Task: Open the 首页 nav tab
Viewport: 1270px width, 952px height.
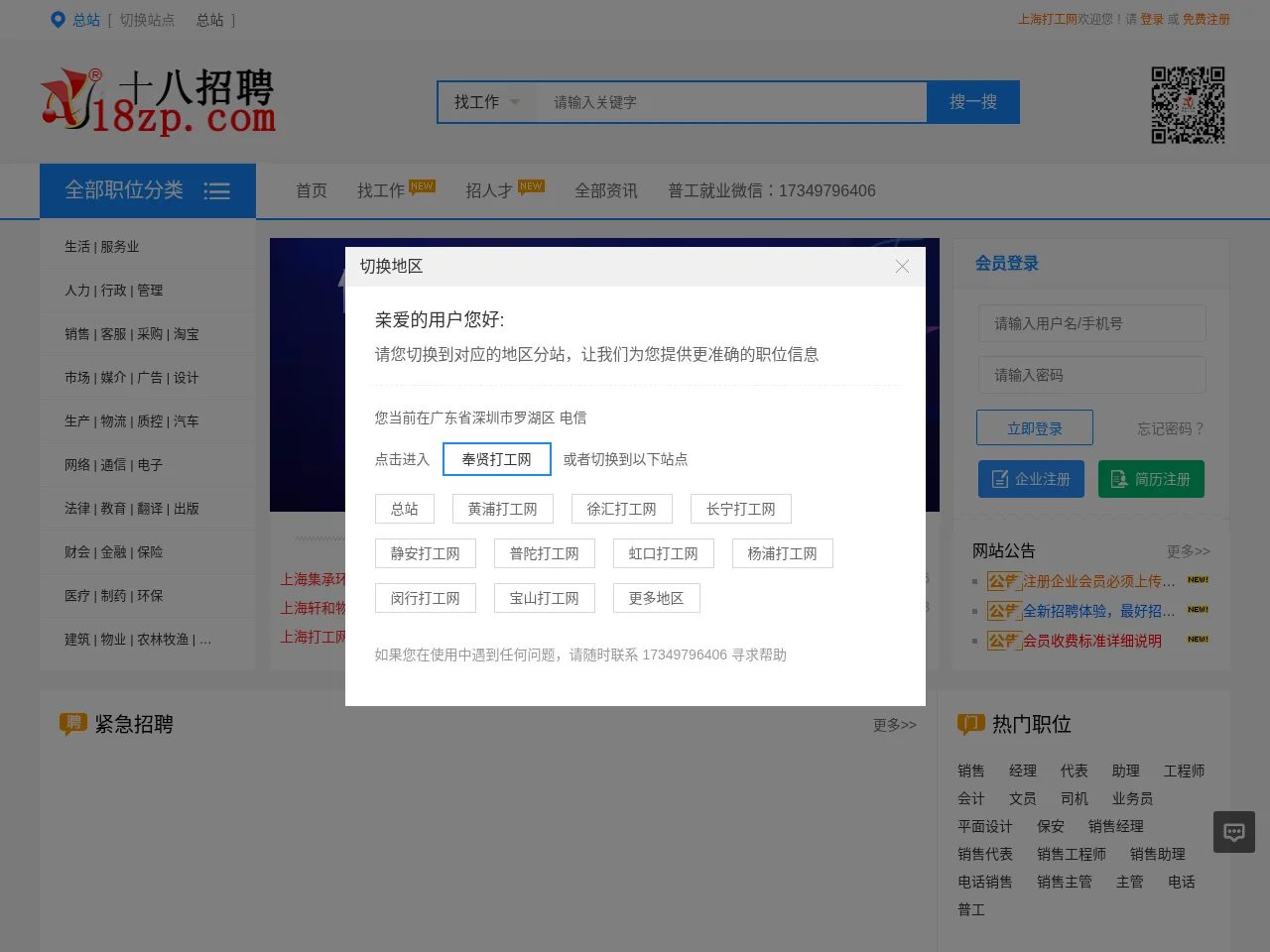Action: point(312,190)
